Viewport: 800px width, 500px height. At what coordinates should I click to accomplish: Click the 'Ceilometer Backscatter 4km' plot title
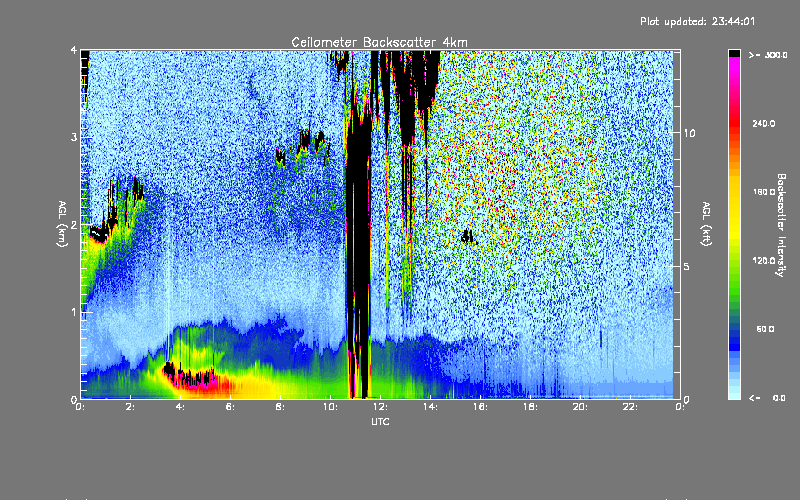pyautogui.click(x=379, y=42)
